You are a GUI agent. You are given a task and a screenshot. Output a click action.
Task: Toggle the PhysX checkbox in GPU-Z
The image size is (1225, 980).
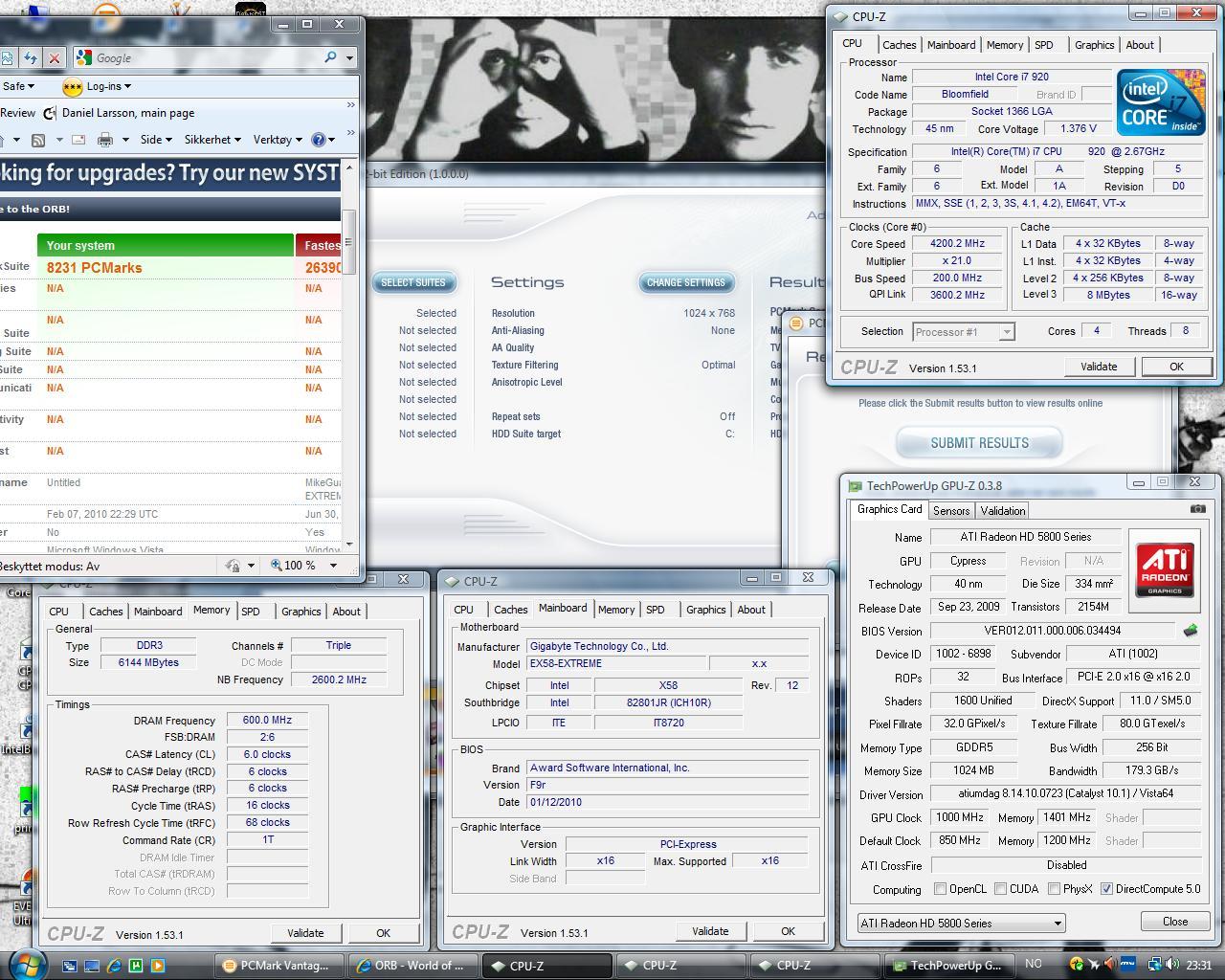pos(1054,889)
